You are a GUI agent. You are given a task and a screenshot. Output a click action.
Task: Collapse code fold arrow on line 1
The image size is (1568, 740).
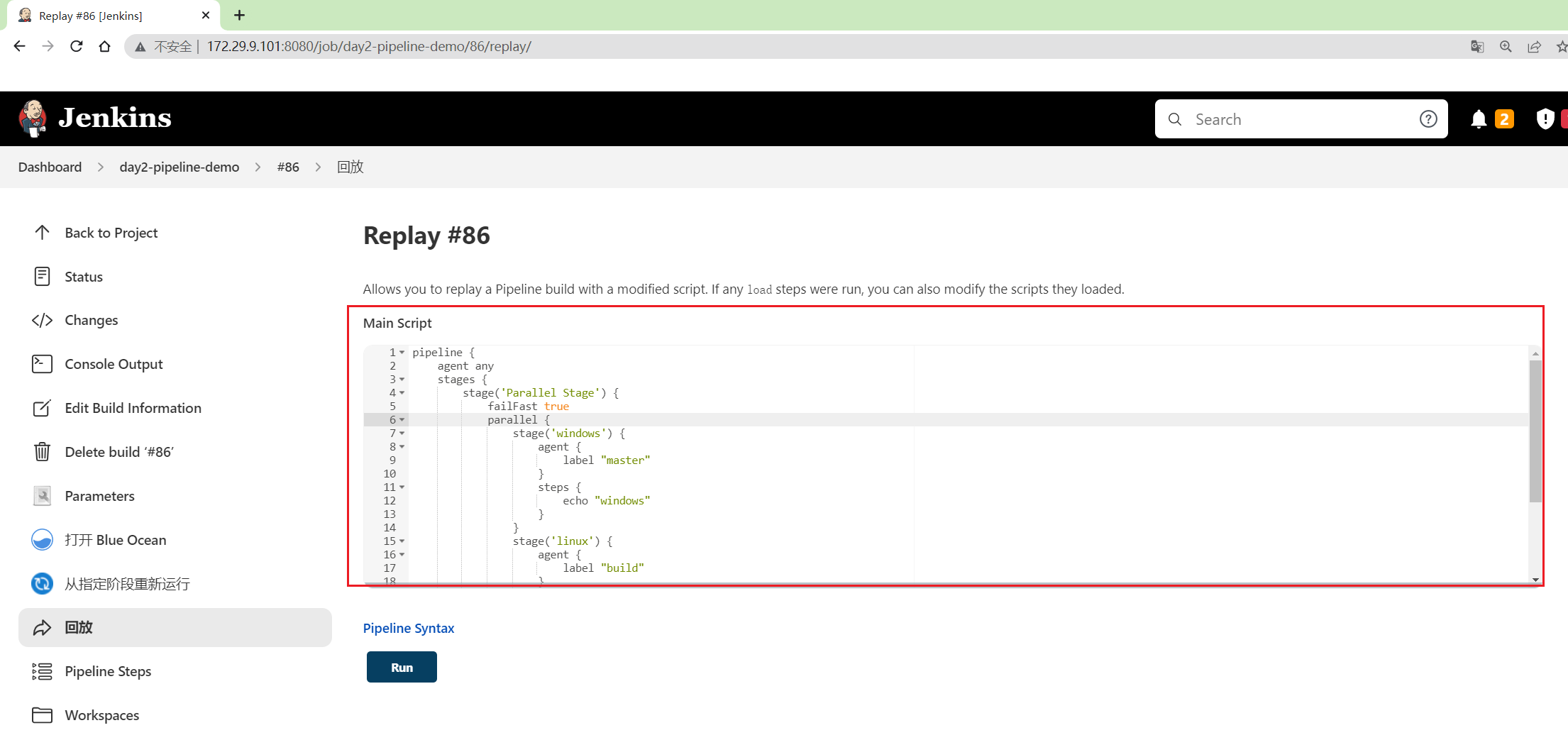402,353
